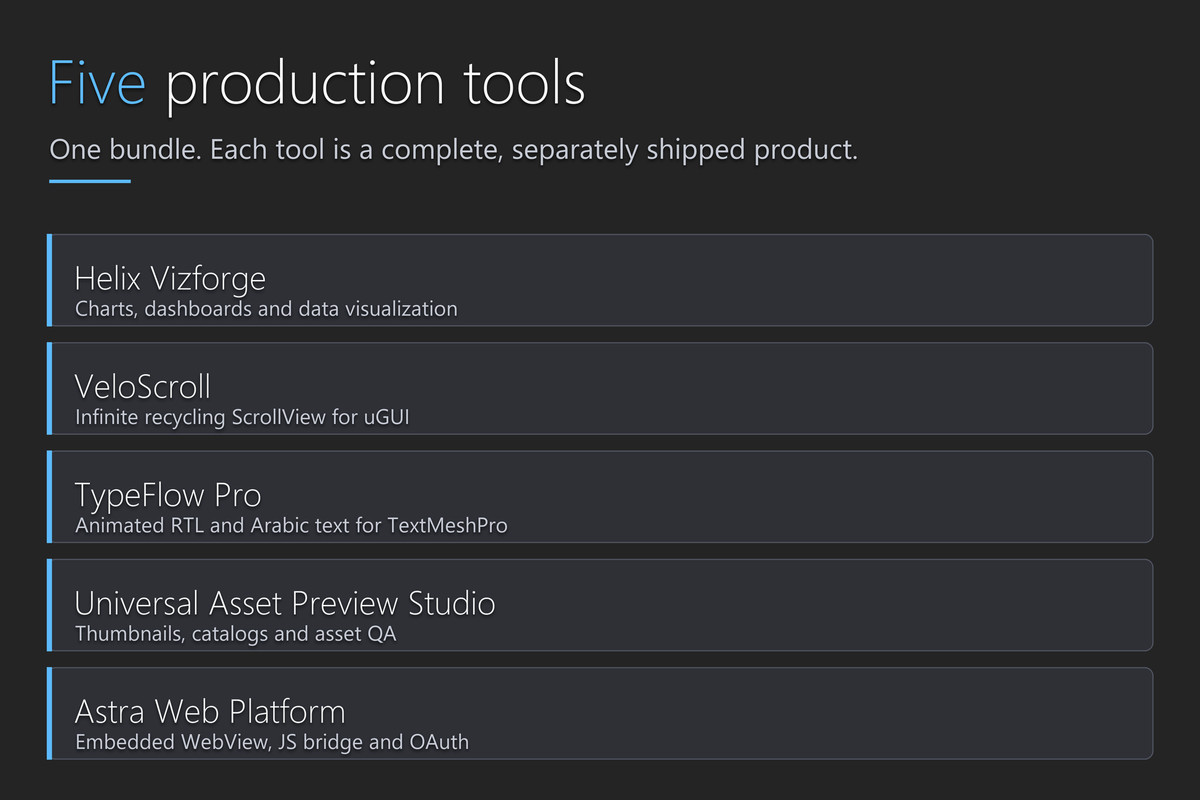This screenshot has width=1200, height=800.
Task: Select the Helix Vizforge card
Action: (x=600, y=280)
